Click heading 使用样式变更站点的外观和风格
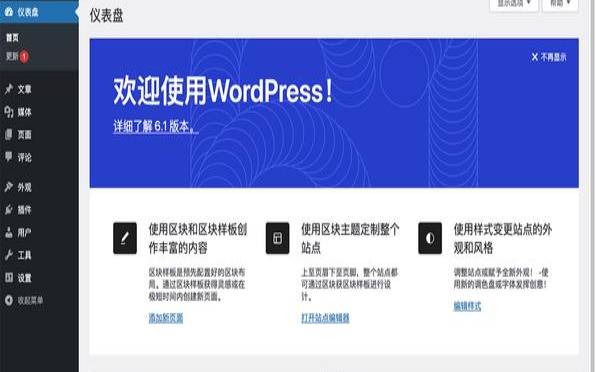The width and height of the screenshot is (596, 372). [x=503, y=239]
